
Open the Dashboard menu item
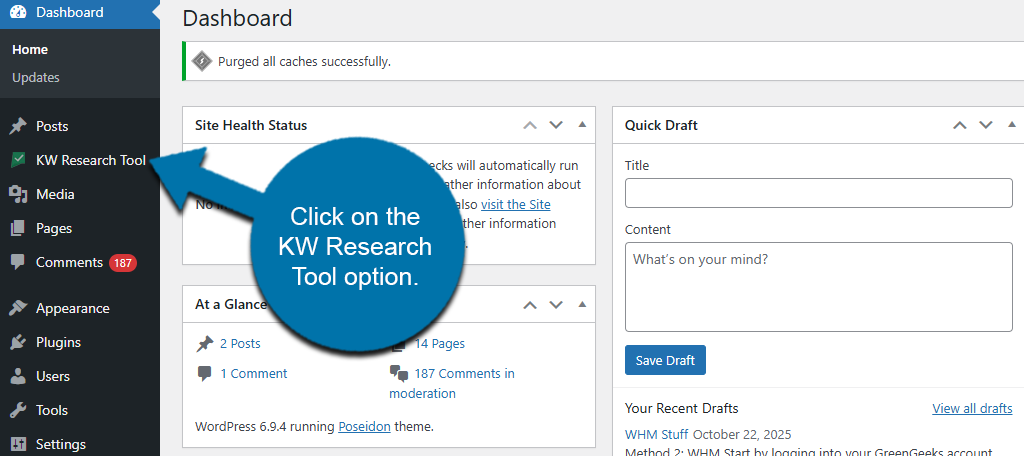tap(80, 12)
